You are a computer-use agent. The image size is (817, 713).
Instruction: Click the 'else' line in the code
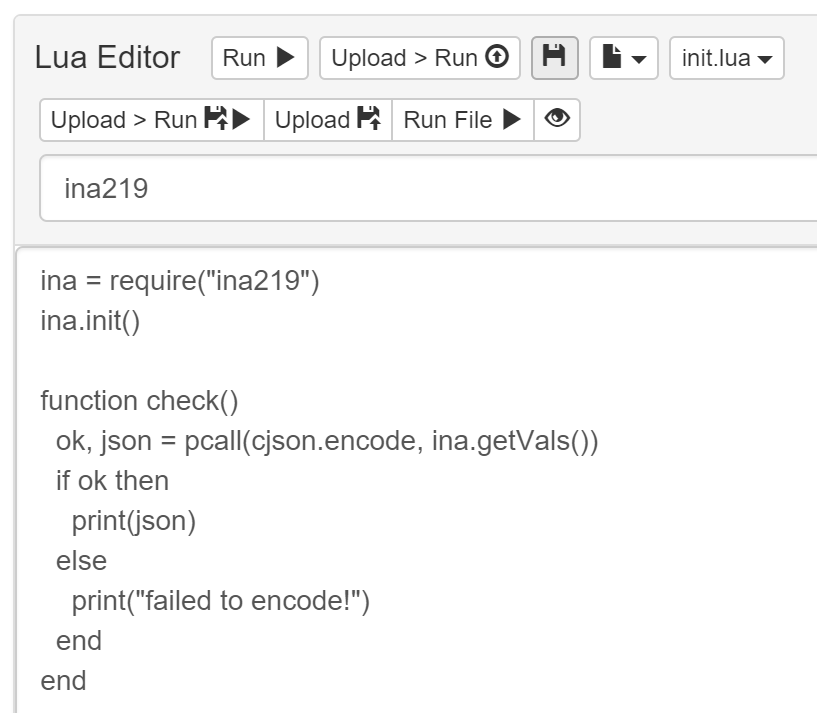click(x=81, y=561)
